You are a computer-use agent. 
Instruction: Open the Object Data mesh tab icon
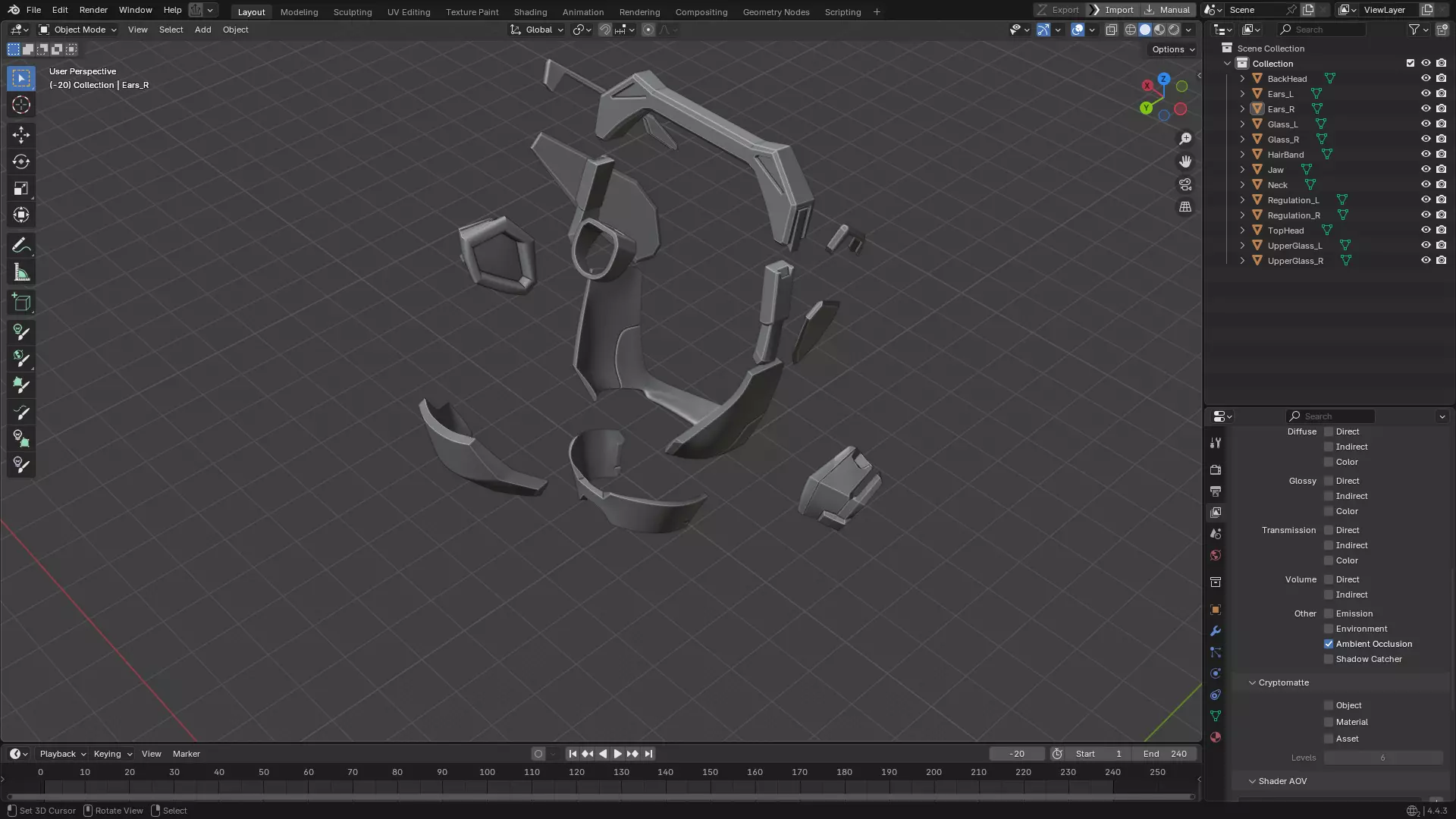tap(1216, 716)
